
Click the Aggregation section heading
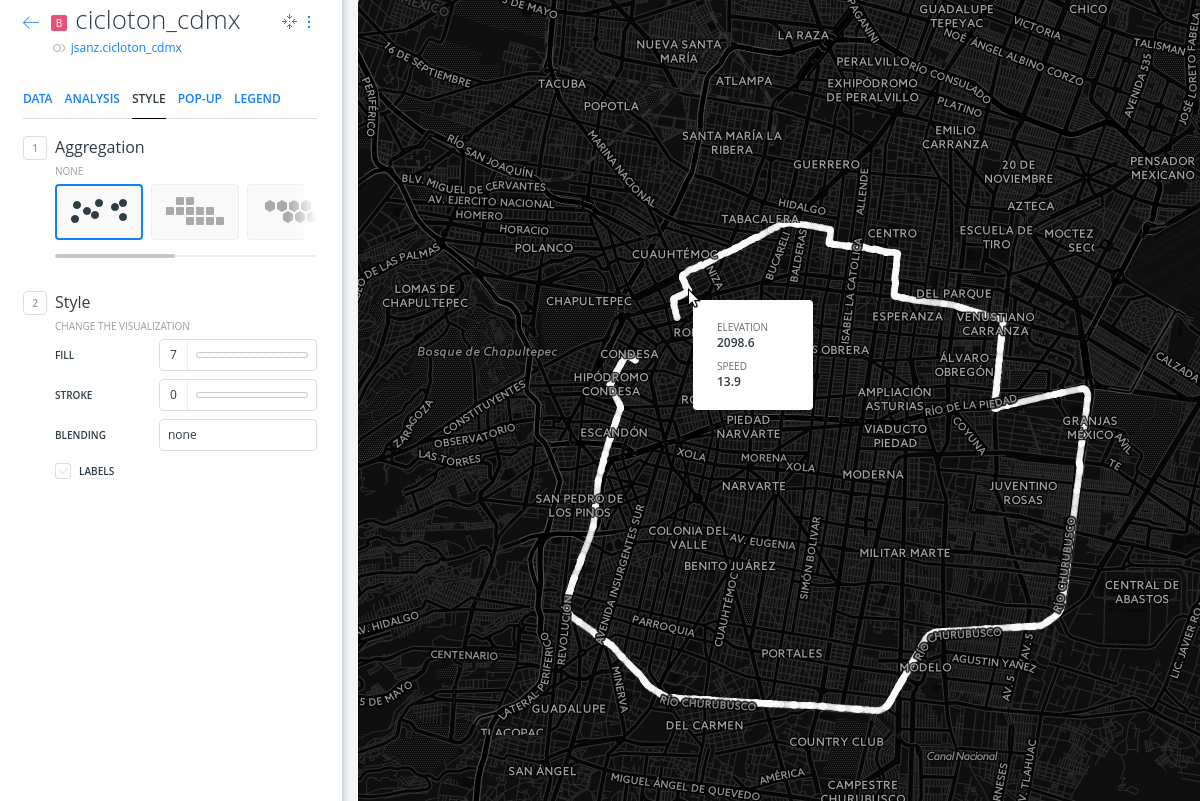(x=99, y=147)
